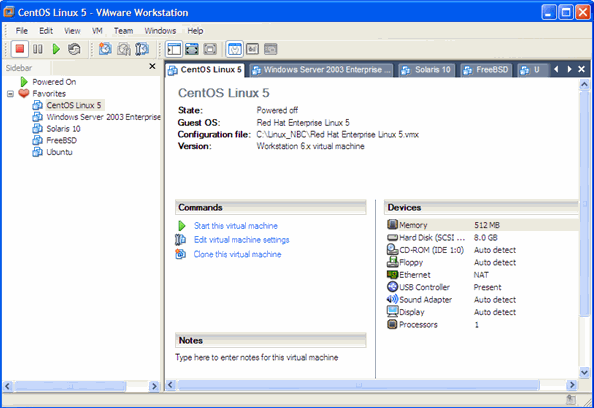The width and height of the screenshot is (594, 408).
Task: Click summary pane horizontal scroll right arrow
Action: (572, 385)
